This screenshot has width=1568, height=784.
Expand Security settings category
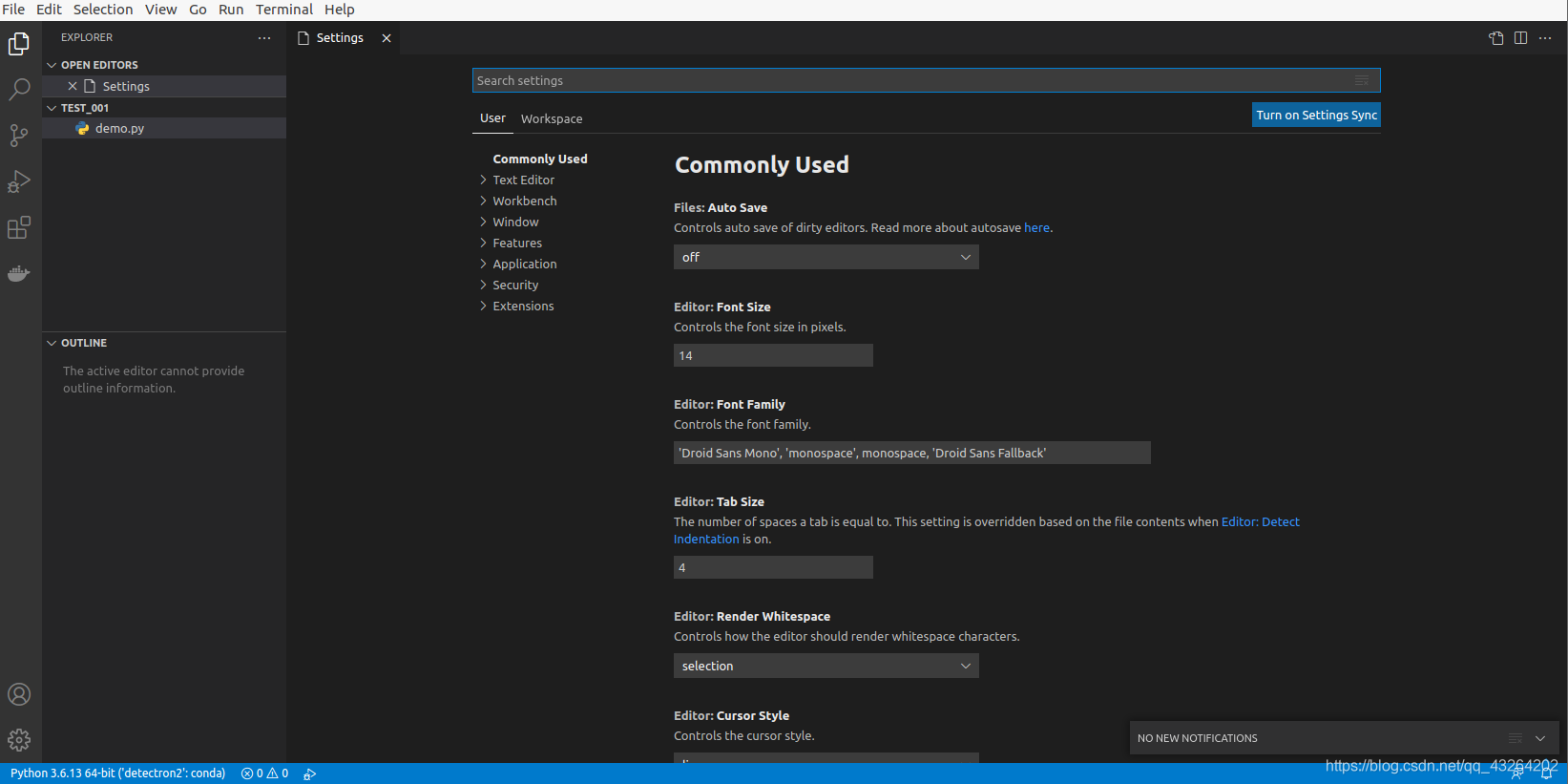coord(483,285)
